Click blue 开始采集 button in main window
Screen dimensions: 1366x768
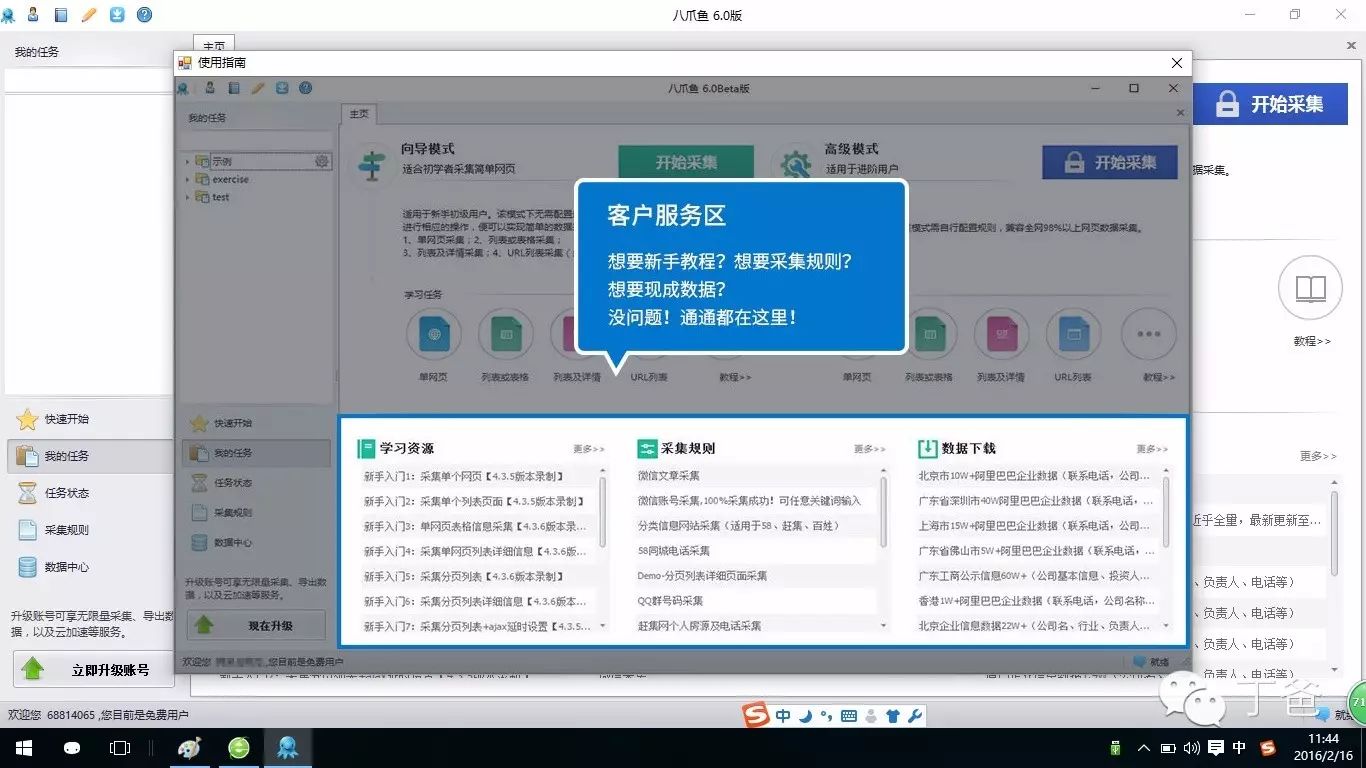pyautogui.click(x=1270, y=104)
